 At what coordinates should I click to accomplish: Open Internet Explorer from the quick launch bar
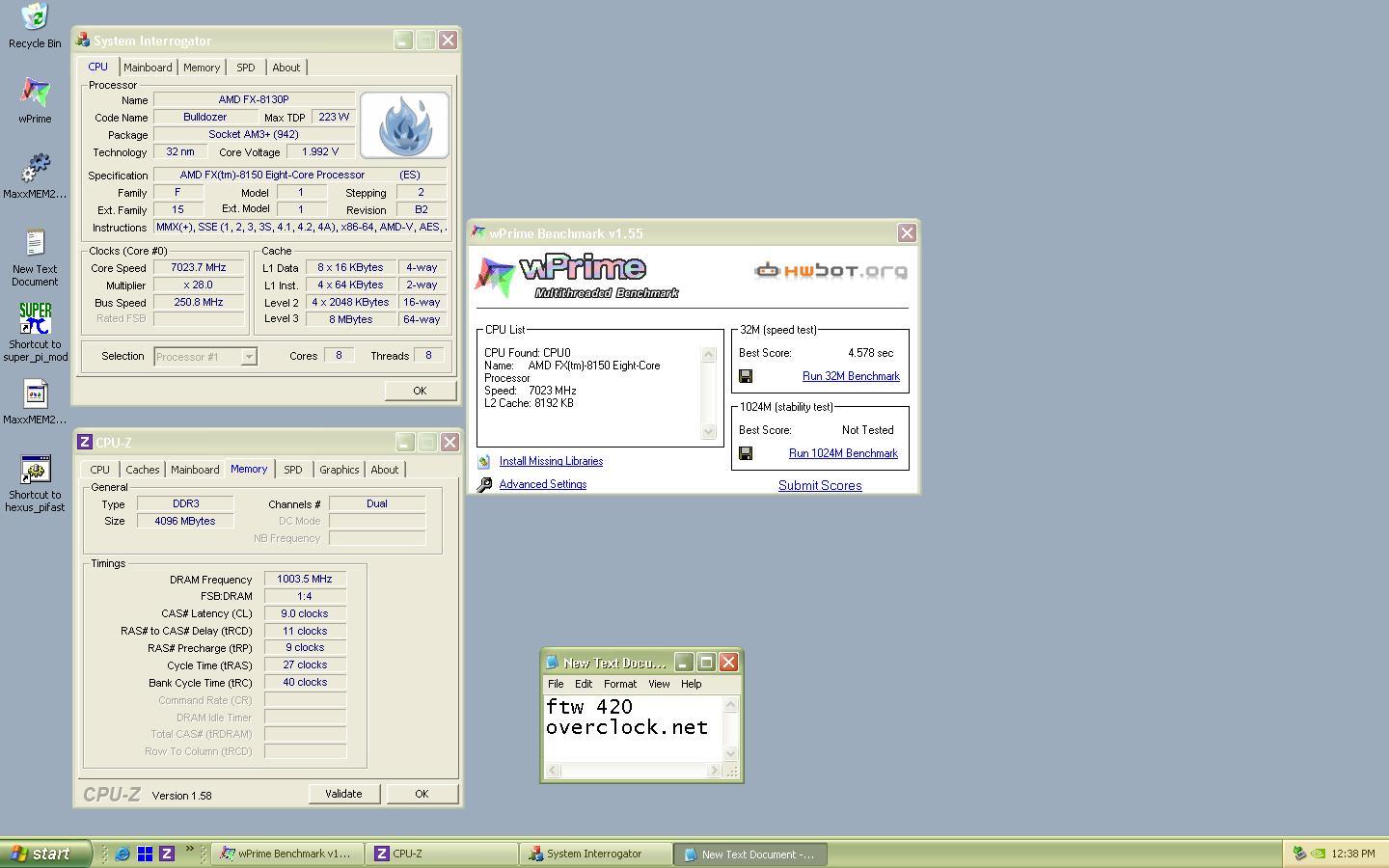(123, 854)
